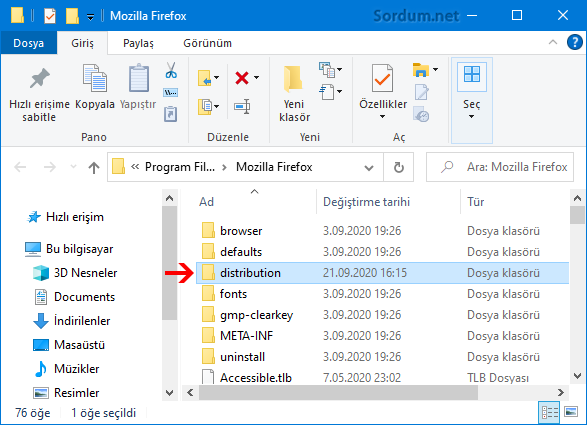Go up one folder level

click(x=94, y=167)
